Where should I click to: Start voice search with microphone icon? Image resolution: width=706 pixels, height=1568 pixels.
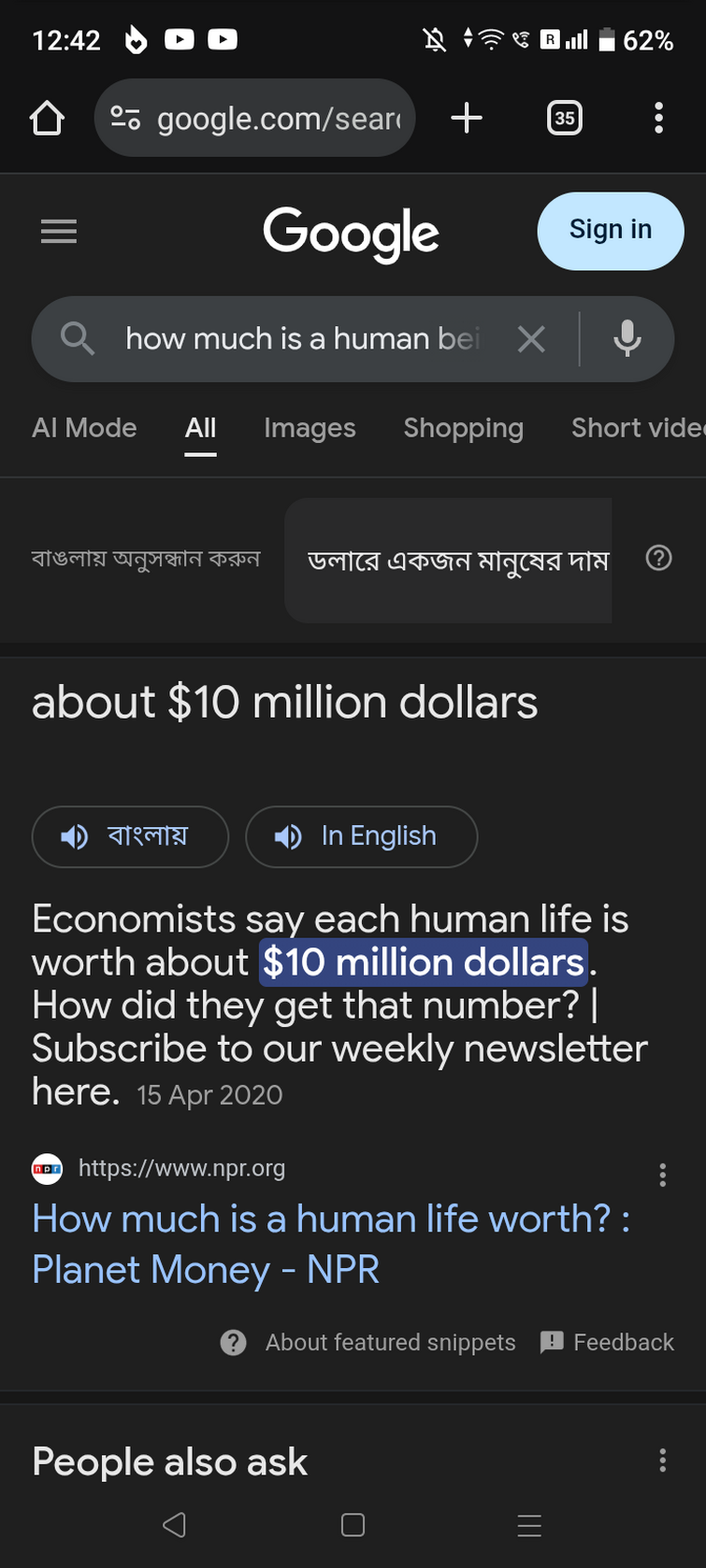[627, 339]
